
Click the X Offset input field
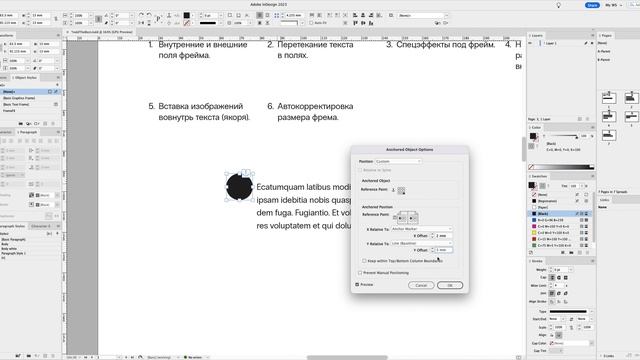(x=444, y=236)
